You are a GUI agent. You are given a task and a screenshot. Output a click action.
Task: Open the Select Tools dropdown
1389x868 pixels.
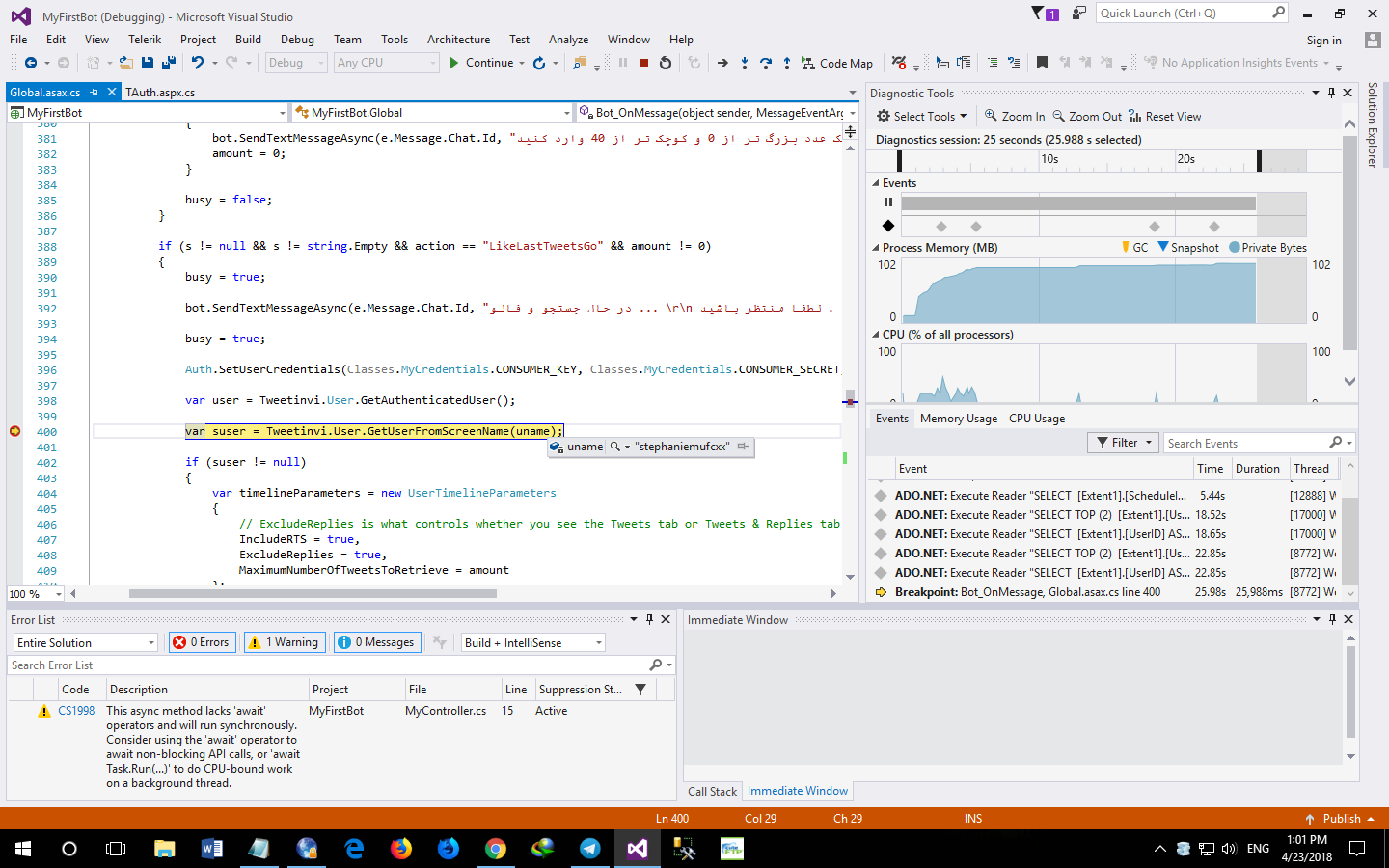click(x=921, y=116)
